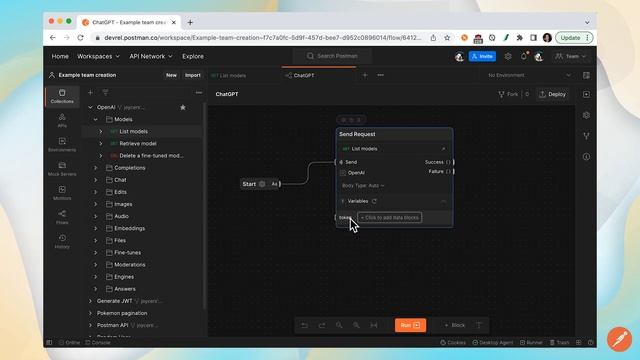This screenshot has width=640, height=360.
Task: Open the info icon in right sidebar
Action: tap(586, 157)
